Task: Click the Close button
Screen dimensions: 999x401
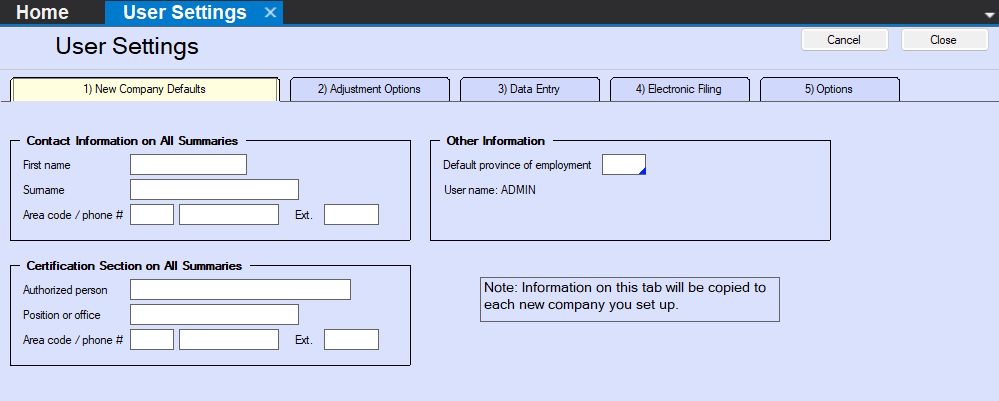Action: coord(943,40)
